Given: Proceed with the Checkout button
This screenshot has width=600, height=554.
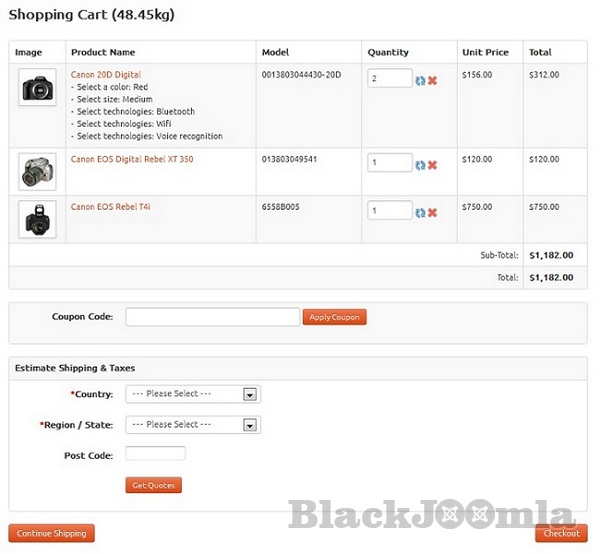Looking at the screenshot, I should coord(561,533).
